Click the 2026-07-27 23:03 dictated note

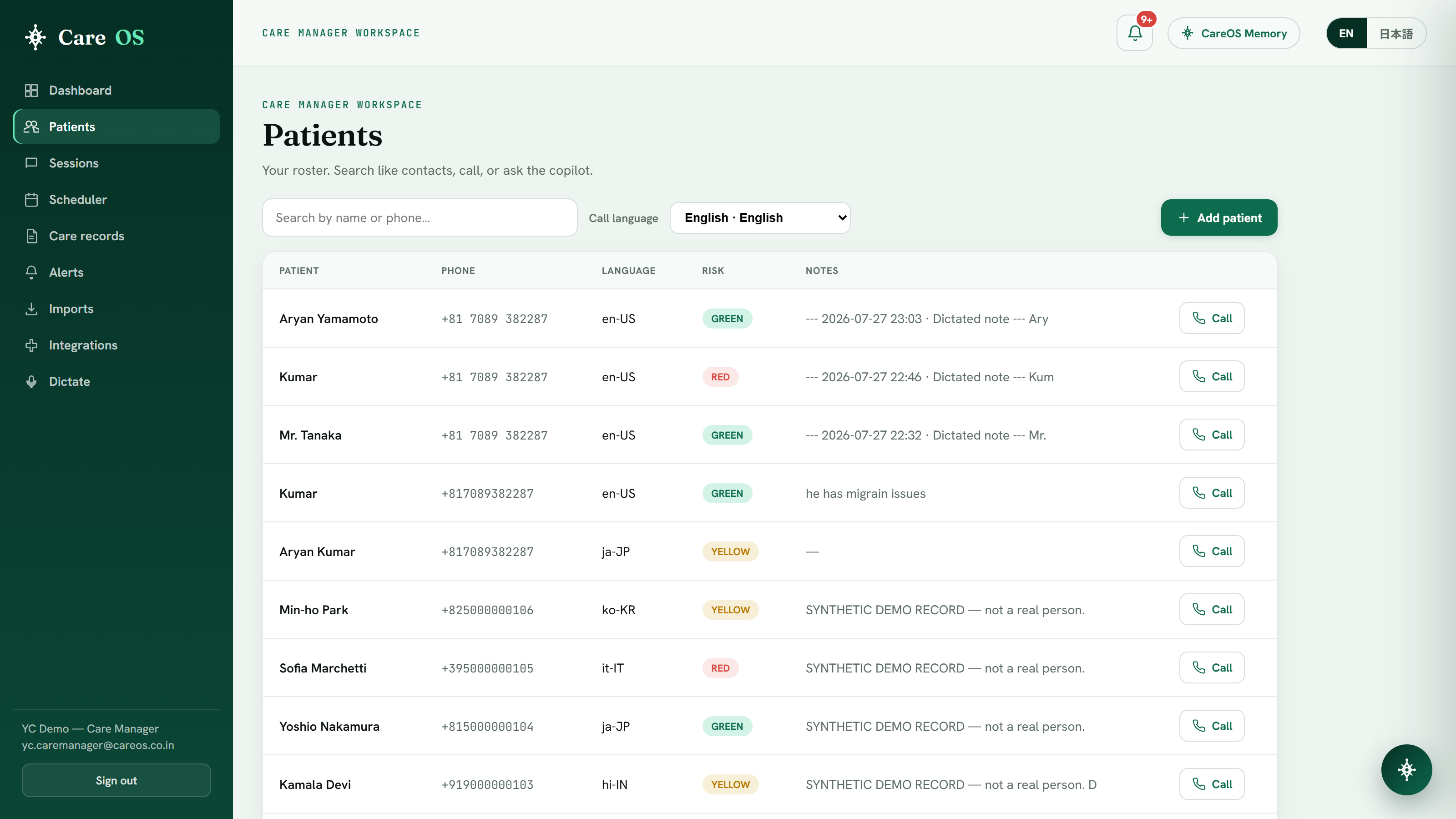pos(927,319)
